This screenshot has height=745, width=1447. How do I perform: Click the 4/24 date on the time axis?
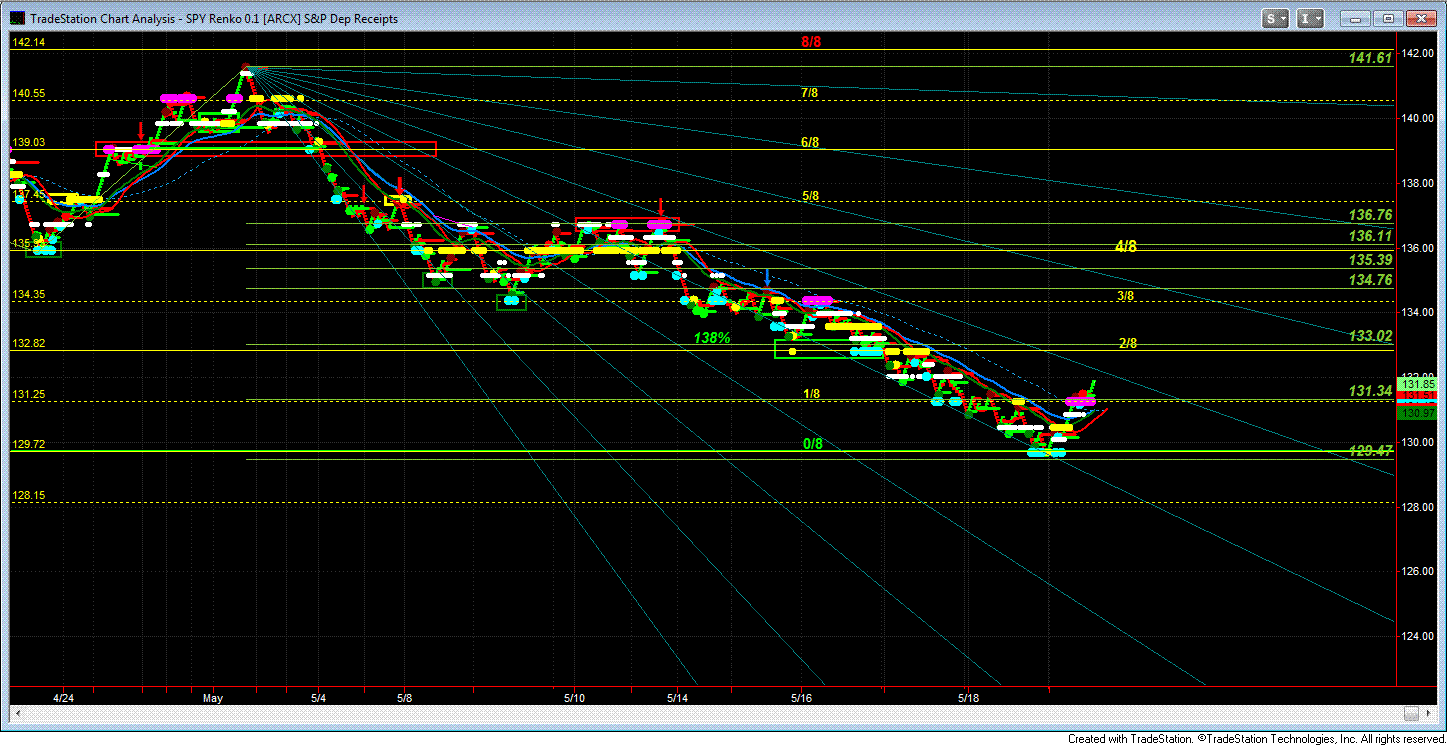tap(64, 696)
